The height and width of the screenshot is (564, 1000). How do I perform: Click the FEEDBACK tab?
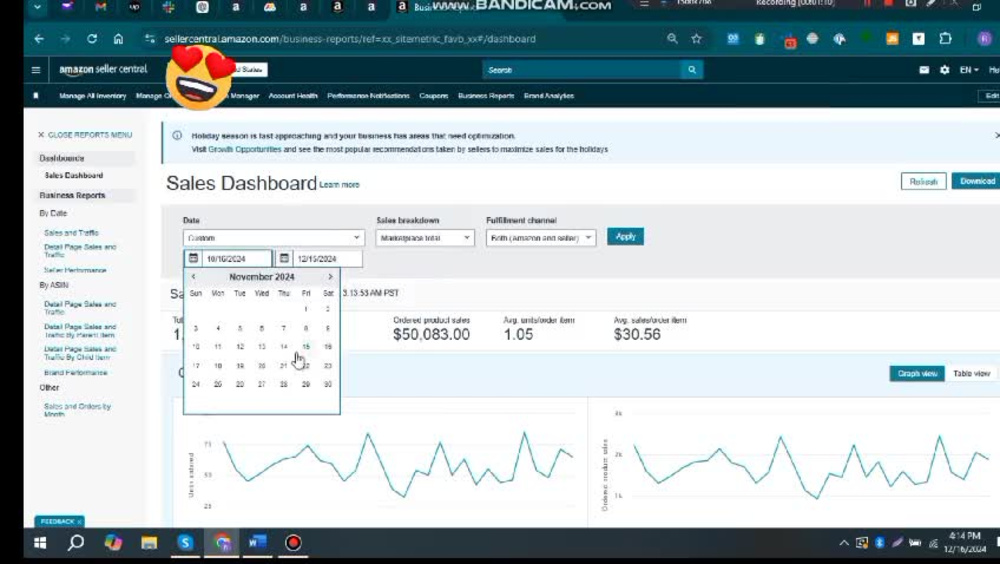click(x=59, y=521)
